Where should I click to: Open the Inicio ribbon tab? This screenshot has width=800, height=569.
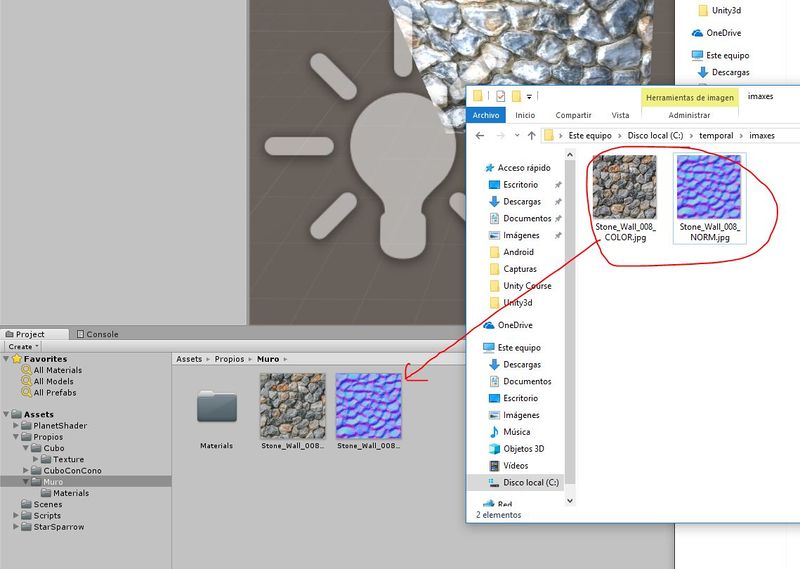pos(525,115)
